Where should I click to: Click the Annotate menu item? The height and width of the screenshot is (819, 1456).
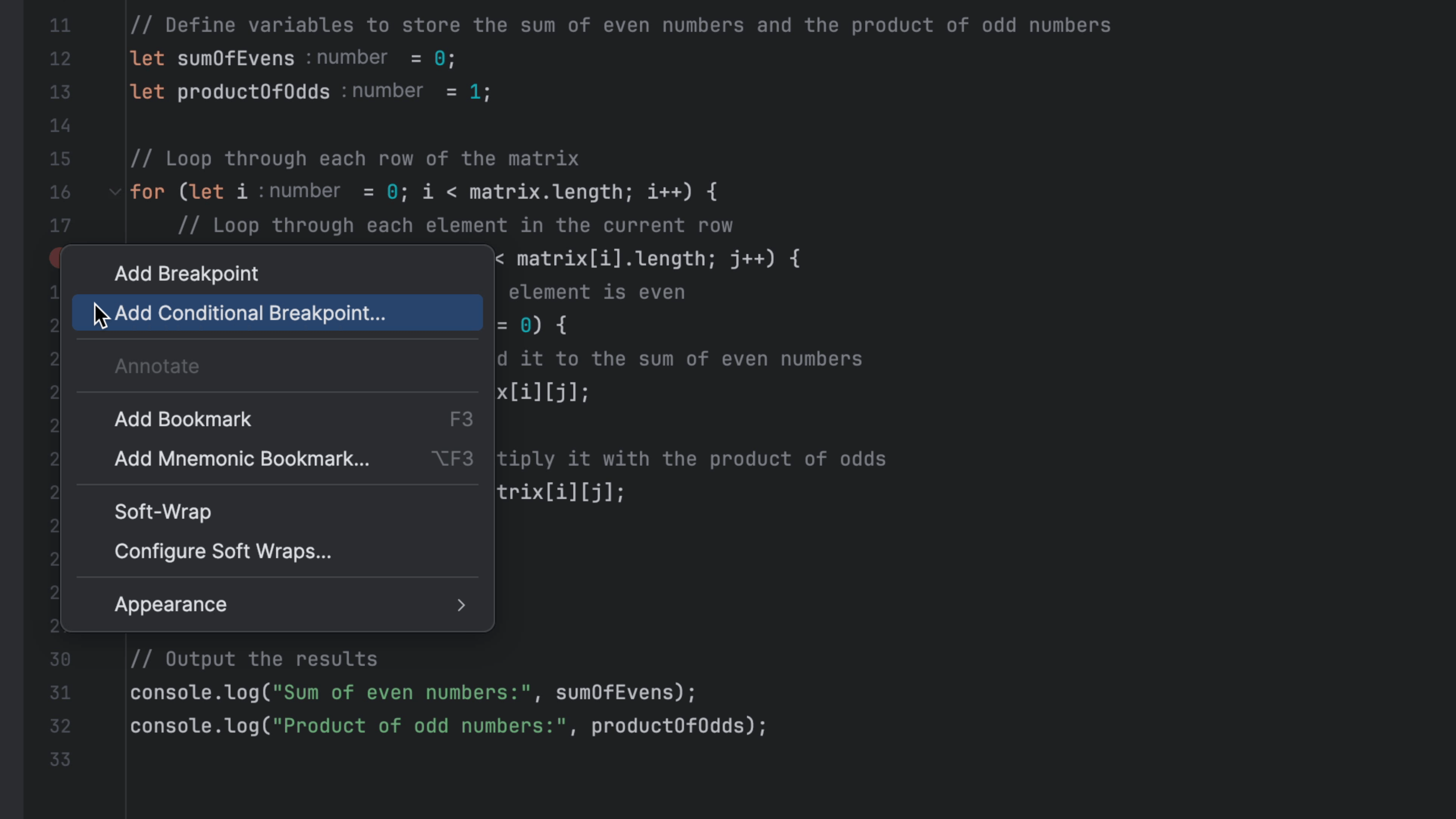tap(157, 366)
